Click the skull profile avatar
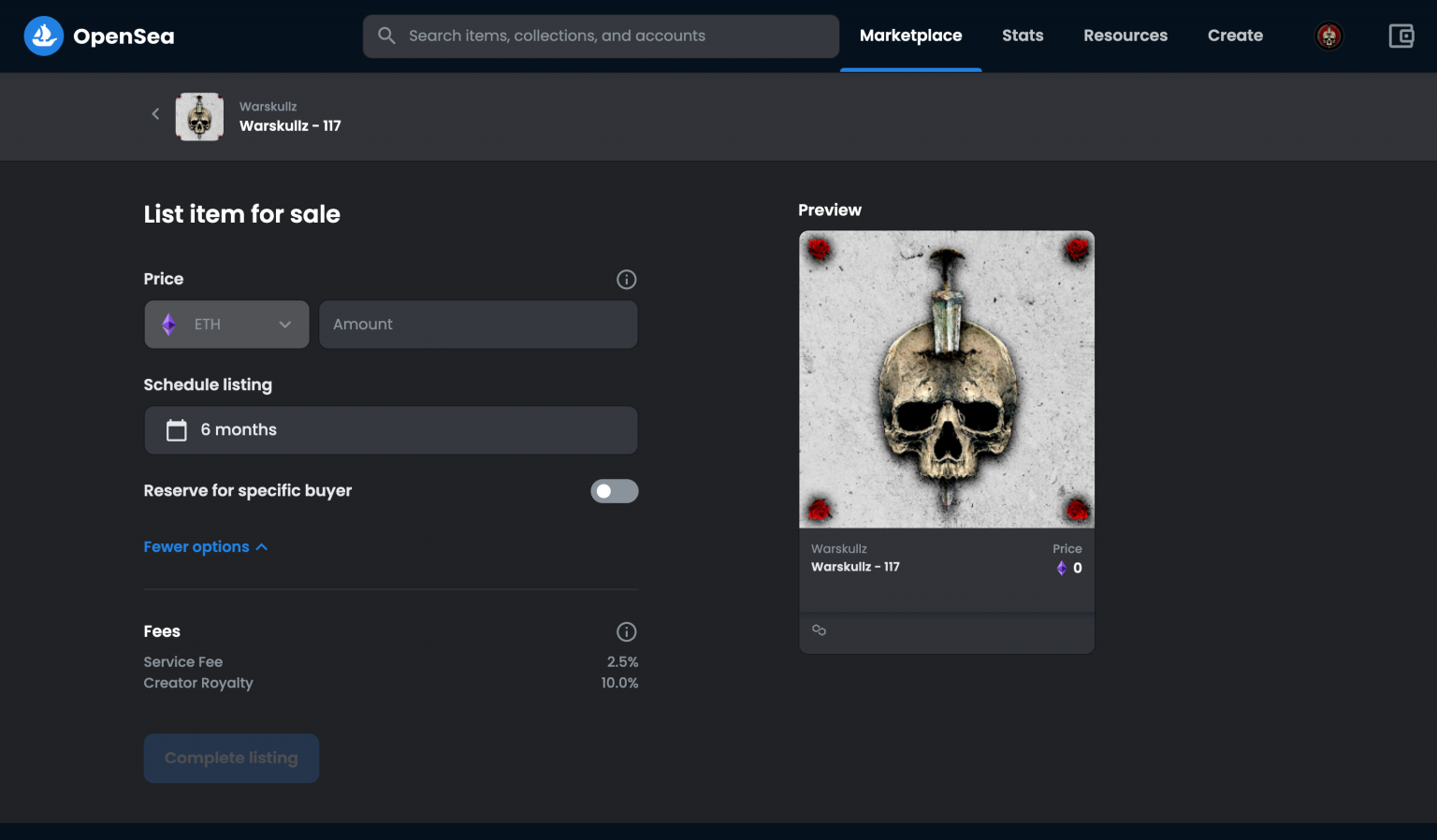The image size is (1437, 840). (x=1328, y=36)
